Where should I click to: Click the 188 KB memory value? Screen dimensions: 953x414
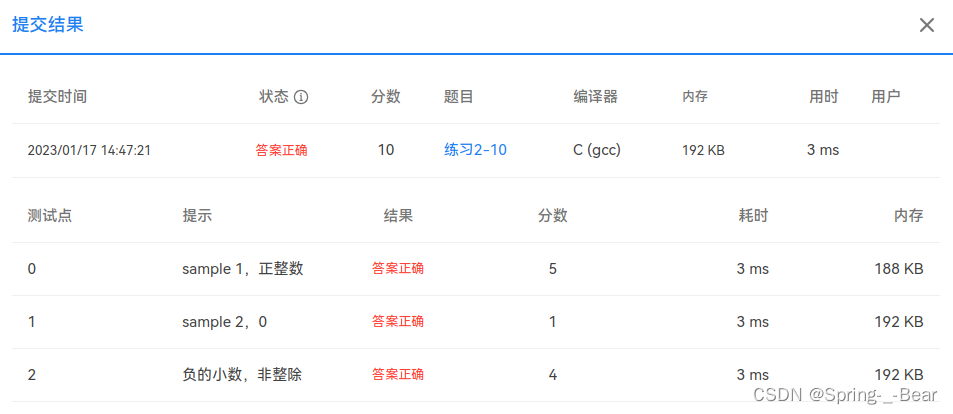(x=899, y=269)
